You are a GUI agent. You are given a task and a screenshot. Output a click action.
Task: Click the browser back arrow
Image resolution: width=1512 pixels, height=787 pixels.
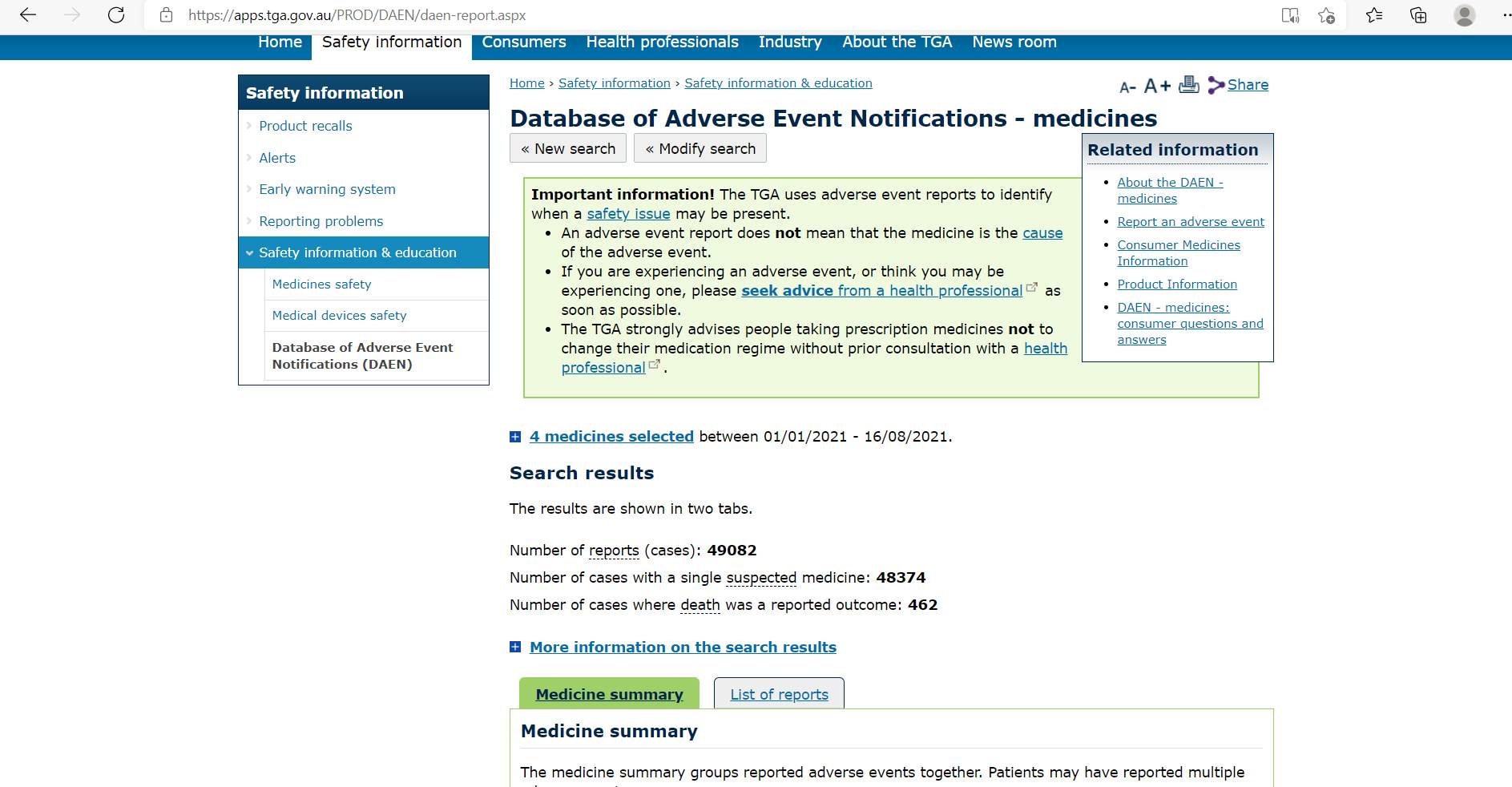click(28, 15)
